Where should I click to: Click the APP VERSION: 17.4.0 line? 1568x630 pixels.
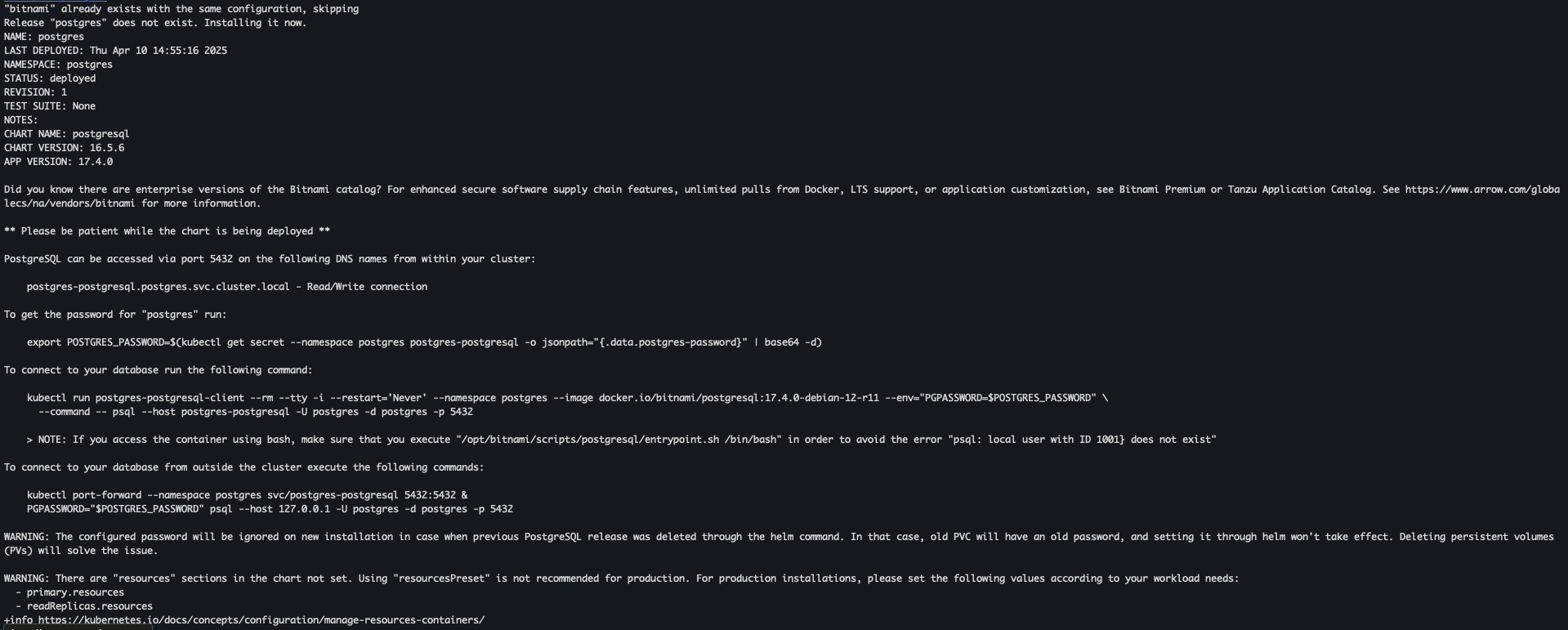[59, 162]
